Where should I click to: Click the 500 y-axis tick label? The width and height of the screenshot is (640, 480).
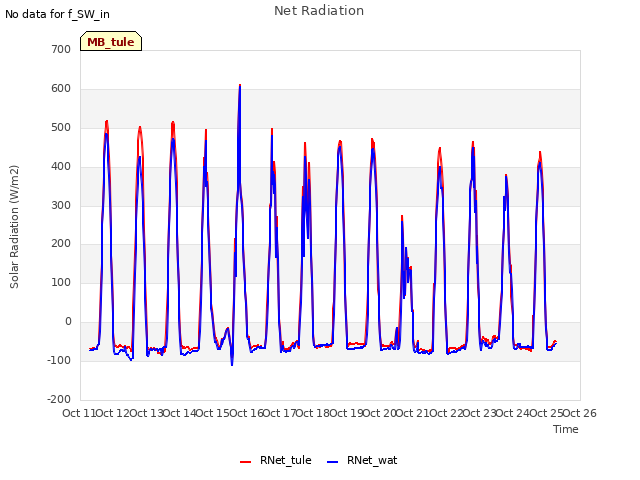click(61, 127)
